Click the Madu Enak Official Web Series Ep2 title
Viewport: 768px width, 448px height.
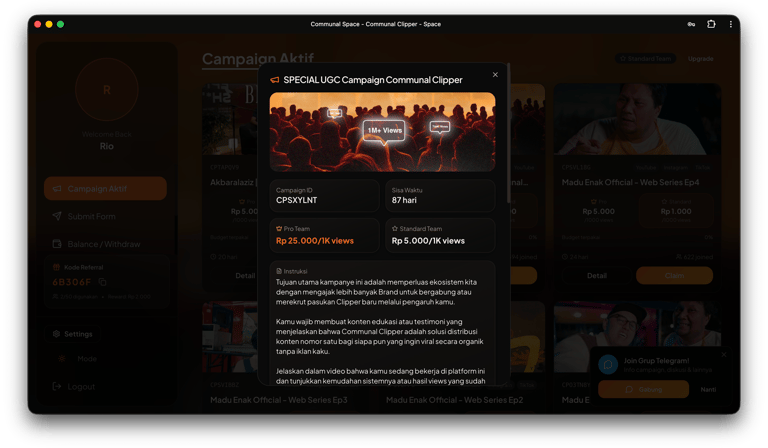point(455,400)
